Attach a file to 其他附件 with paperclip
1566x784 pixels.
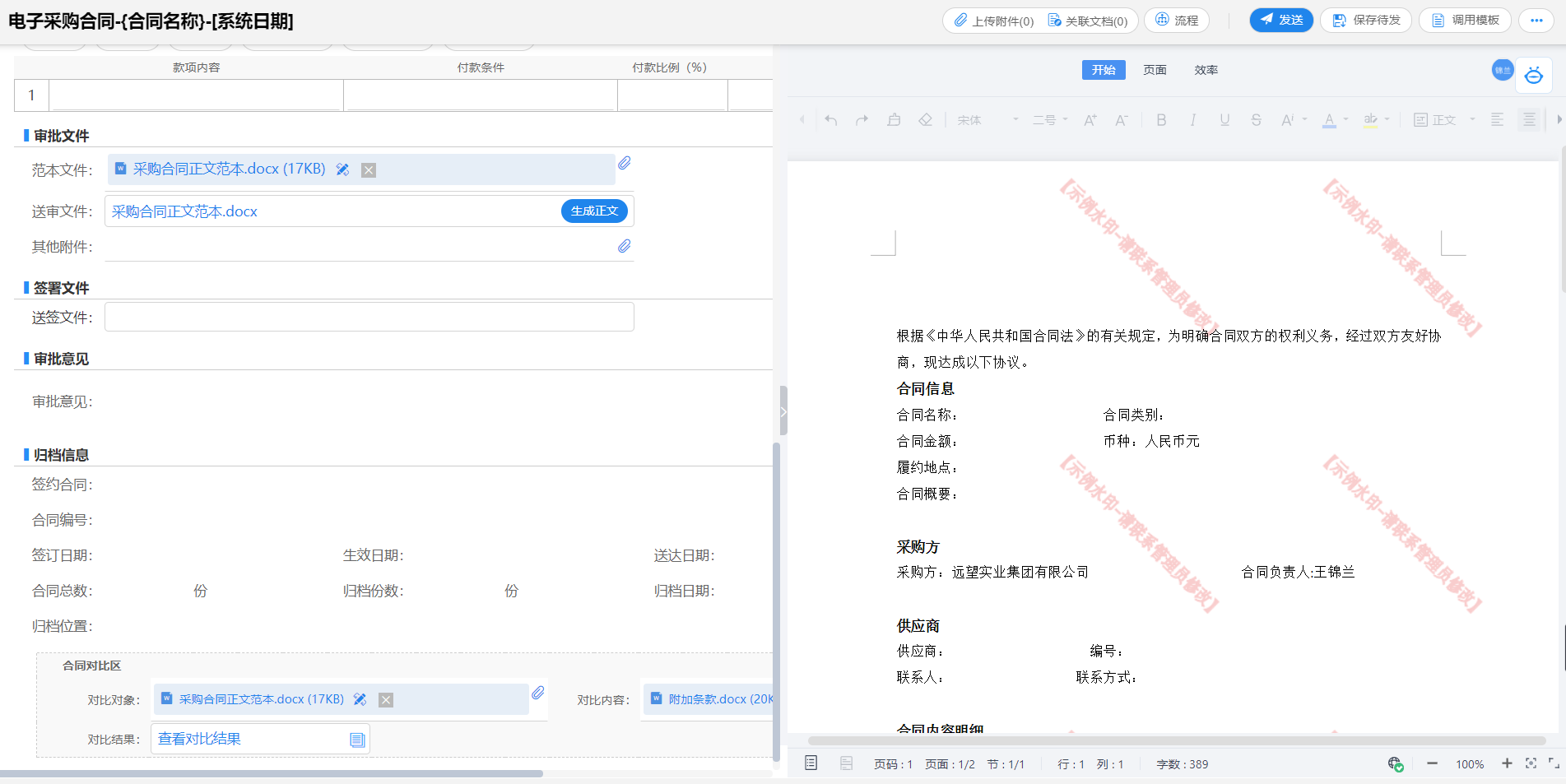(625, 246)
